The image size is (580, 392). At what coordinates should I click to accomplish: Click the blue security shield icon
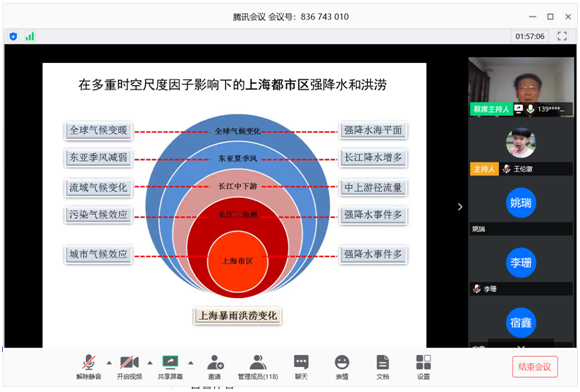point(13,36)
